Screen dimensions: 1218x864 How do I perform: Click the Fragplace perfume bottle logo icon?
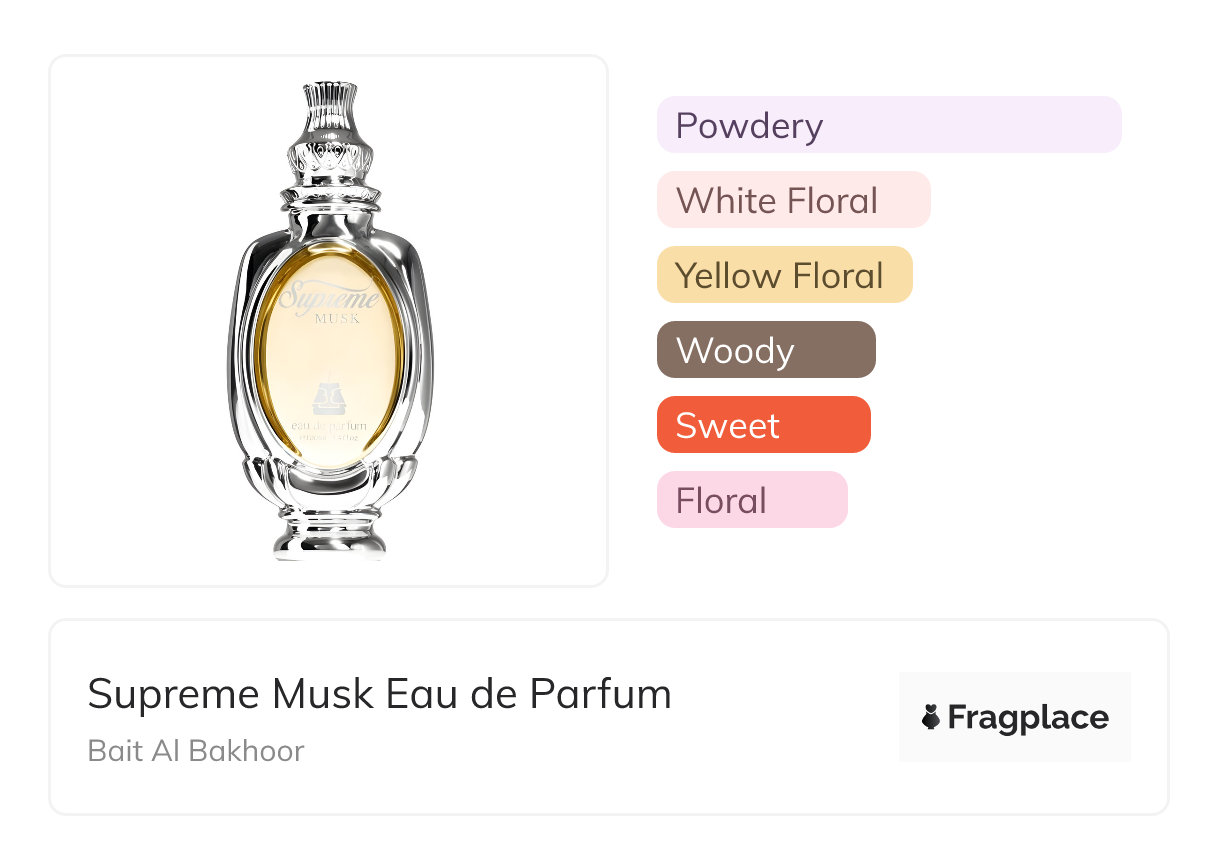931,718
